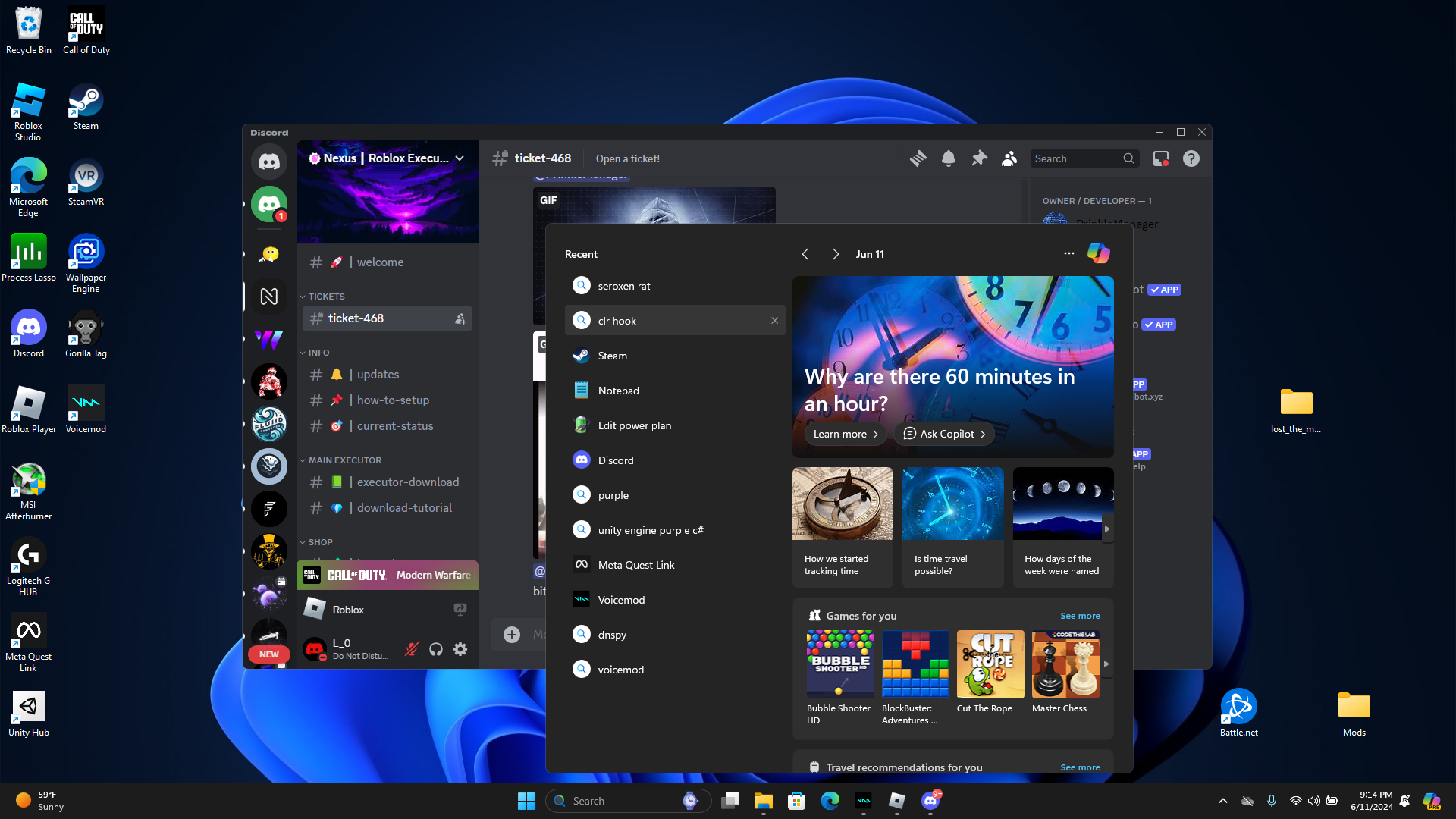Click Learn more button
The image size is (1456, 819).
[x=845, y=434]
